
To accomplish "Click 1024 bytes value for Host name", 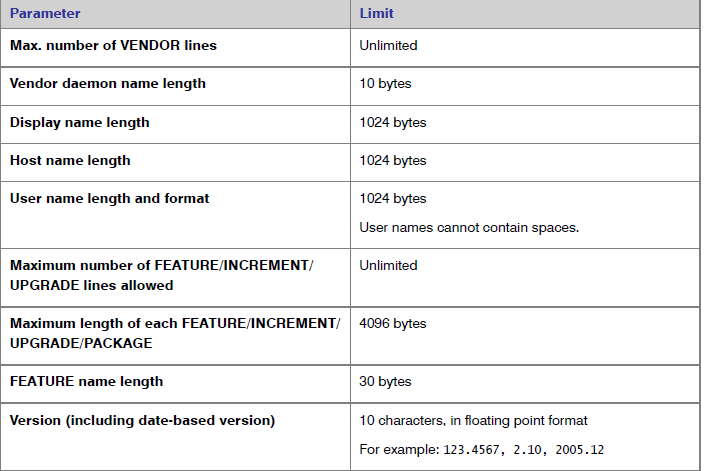I will 393,160.
